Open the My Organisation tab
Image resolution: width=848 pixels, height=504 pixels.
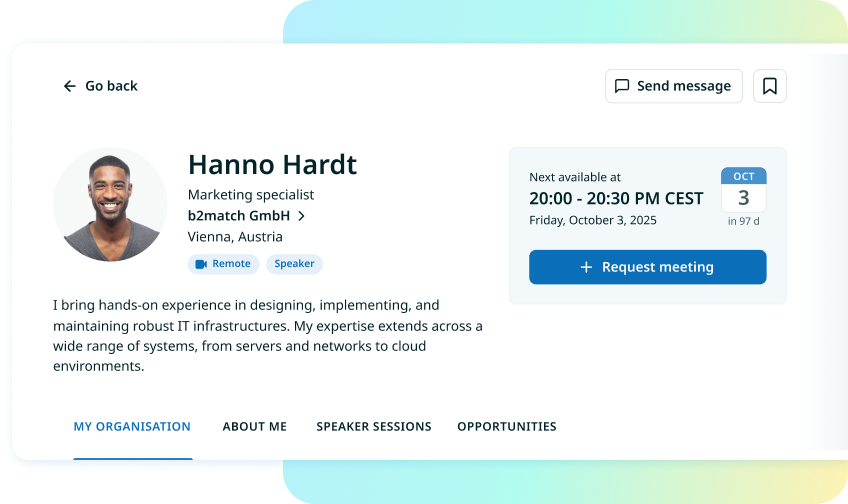pyautogui.click(x=132, y=426)
